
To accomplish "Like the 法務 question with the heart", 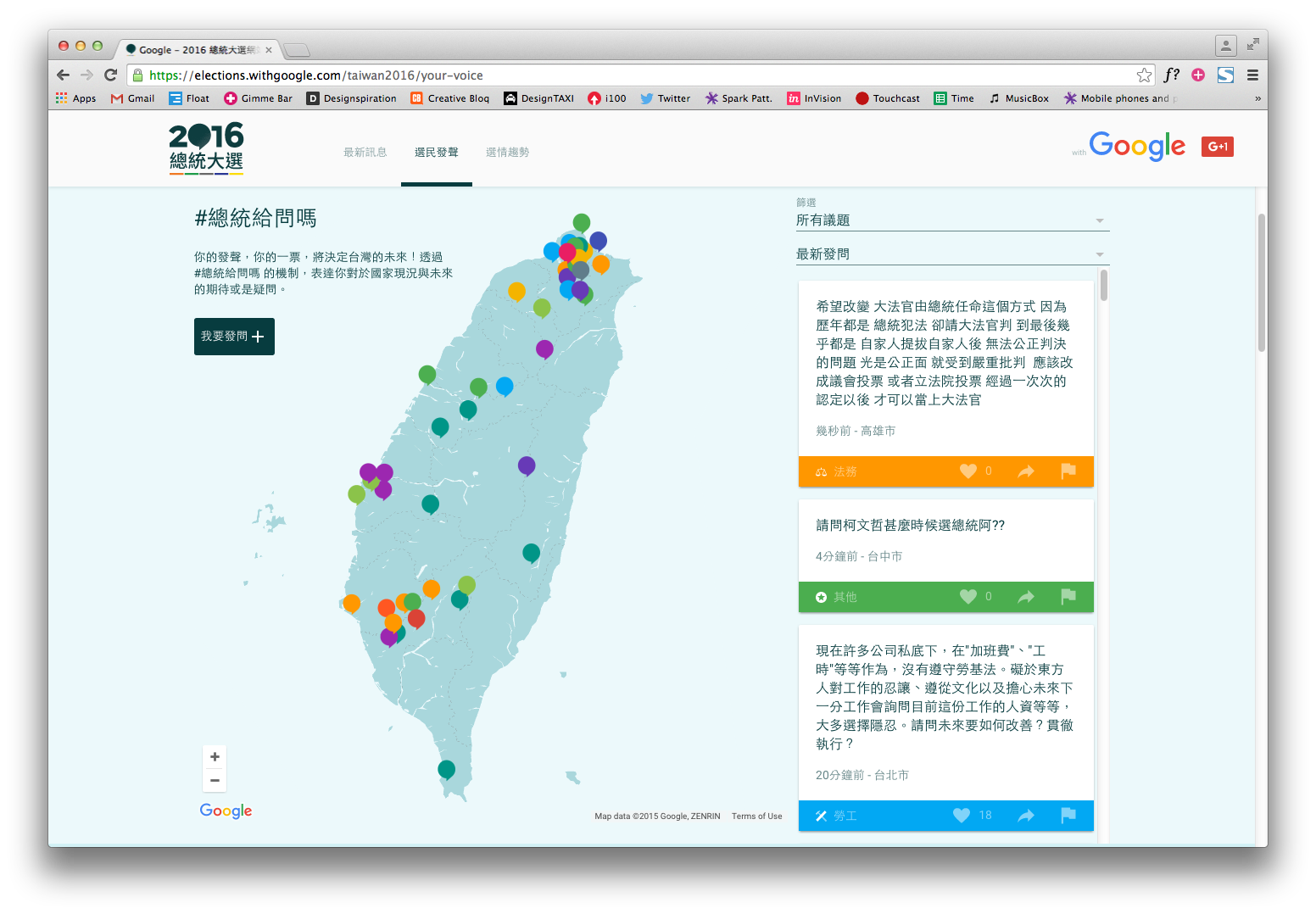I will [967, 471].
